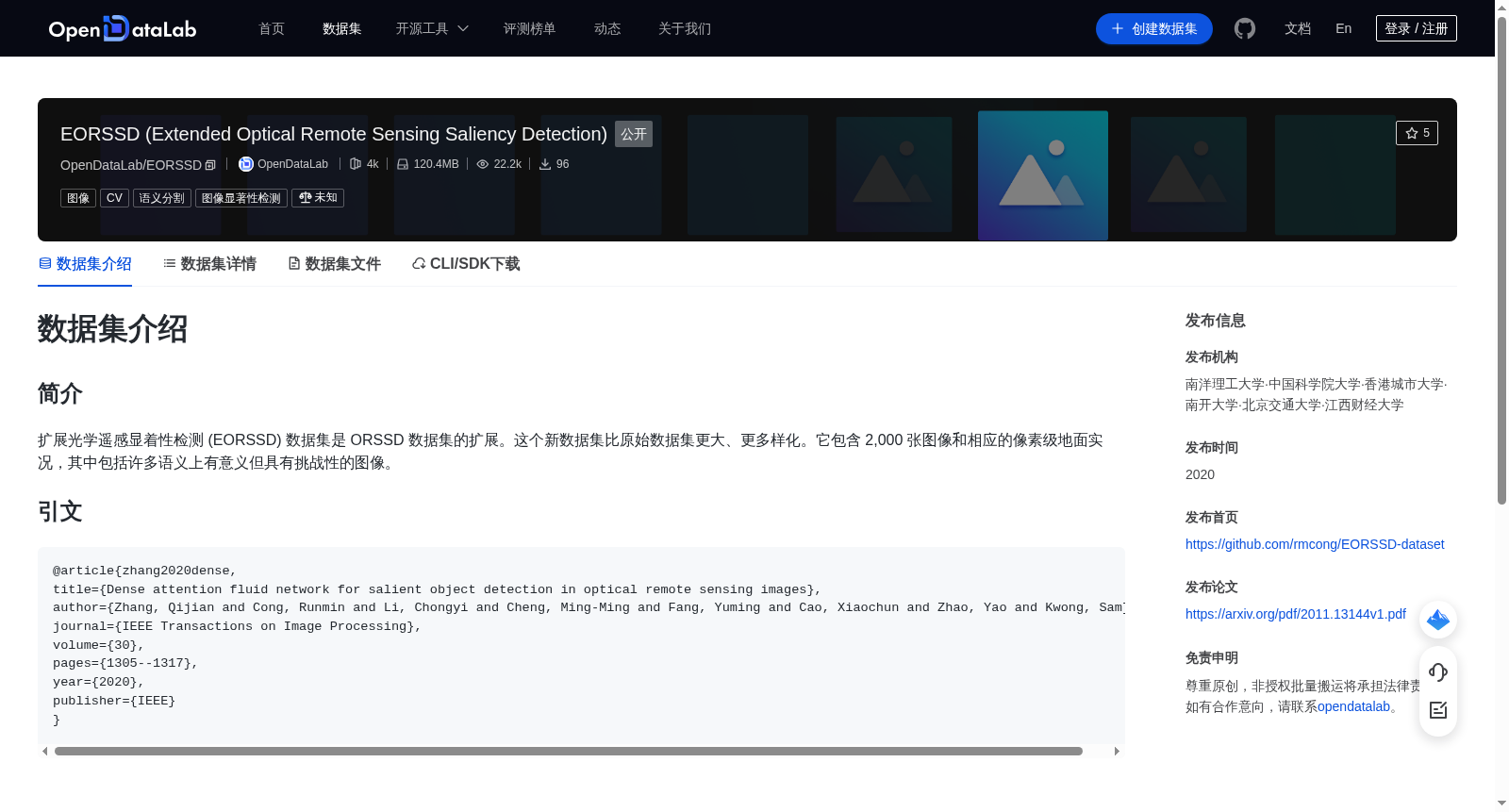Open 评测榜单 navigation item
Viewport: 1509px width, 812px height.
530,28
